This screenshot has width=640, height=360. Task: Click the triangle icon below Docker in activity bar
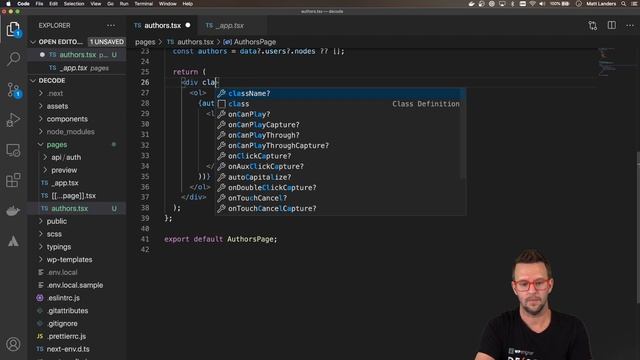click(13, 241)
